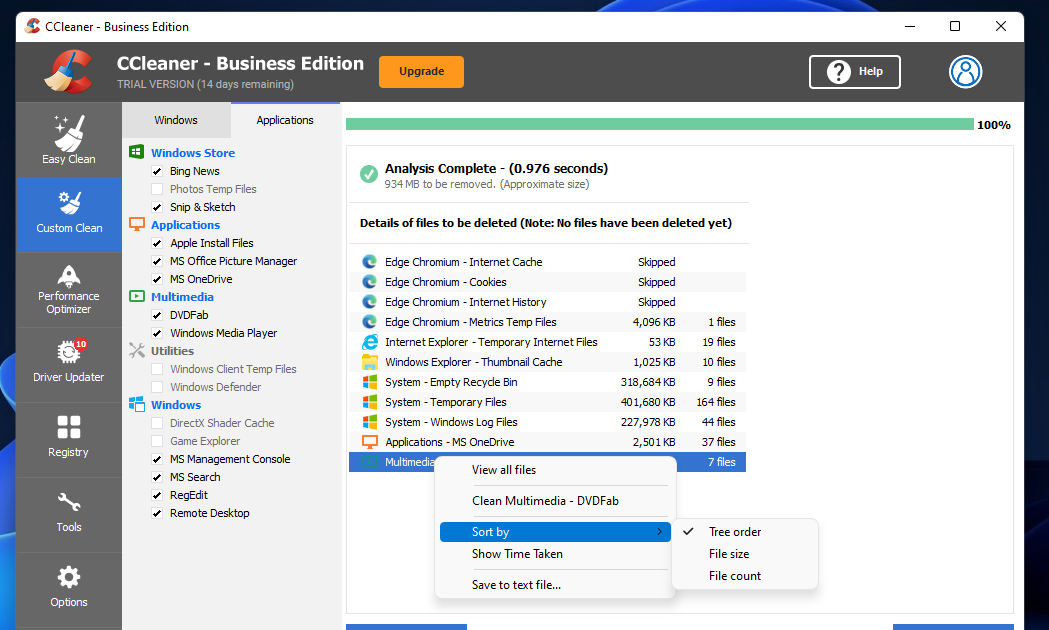Toggle the RegEdit checkbox
This screenshot has height=630, width=1049.
157,496
